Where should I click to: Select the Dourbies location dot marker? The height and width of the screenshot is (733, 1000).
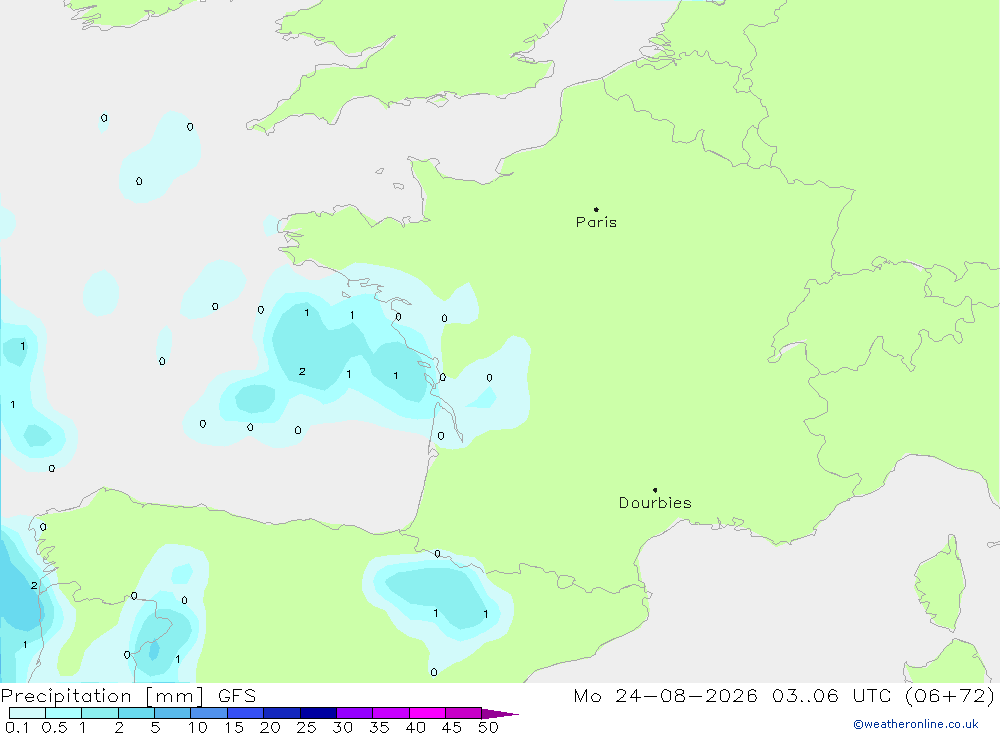pyautogui.click(x=655, y=490)
